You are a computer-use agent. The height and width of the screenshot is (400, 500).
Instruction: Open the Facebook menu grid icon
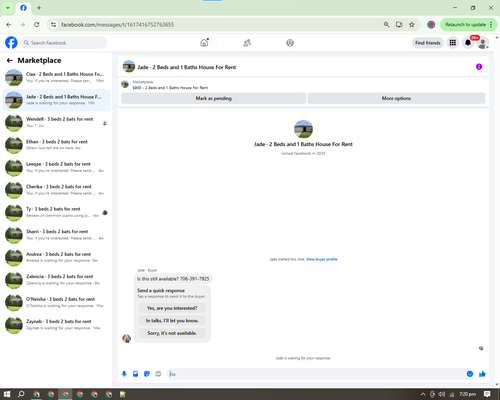coord(453,43)
